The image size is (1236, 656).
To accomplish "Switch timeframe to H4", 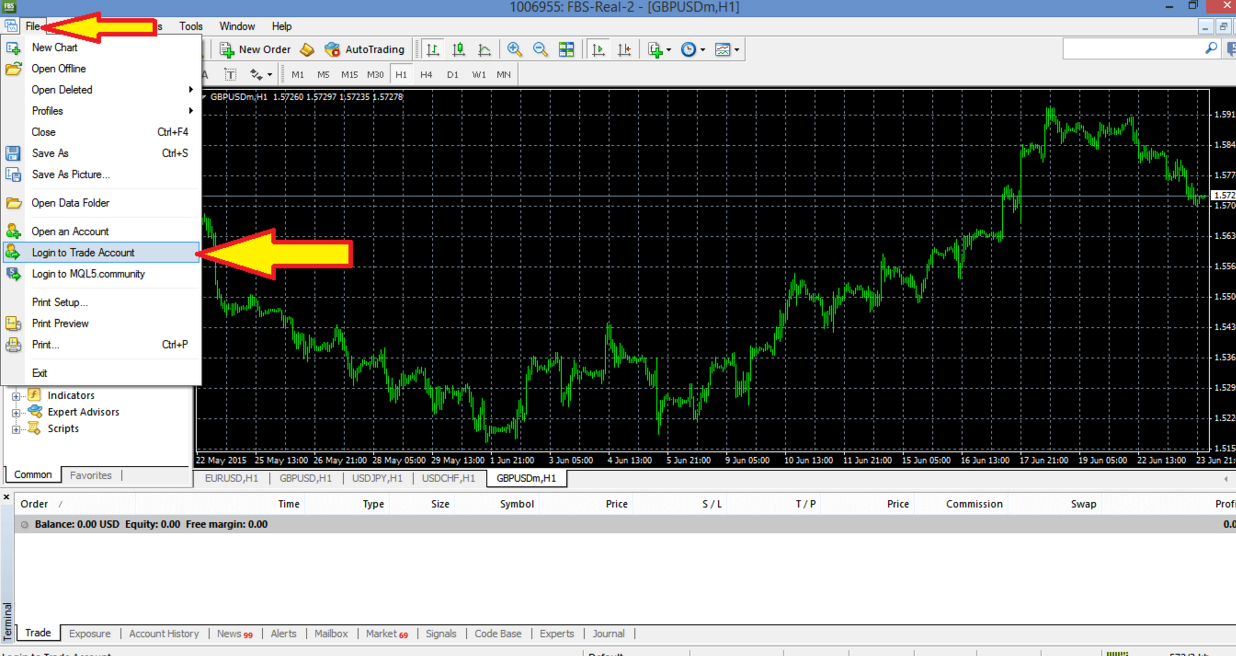I will click(x=426, y=73).
